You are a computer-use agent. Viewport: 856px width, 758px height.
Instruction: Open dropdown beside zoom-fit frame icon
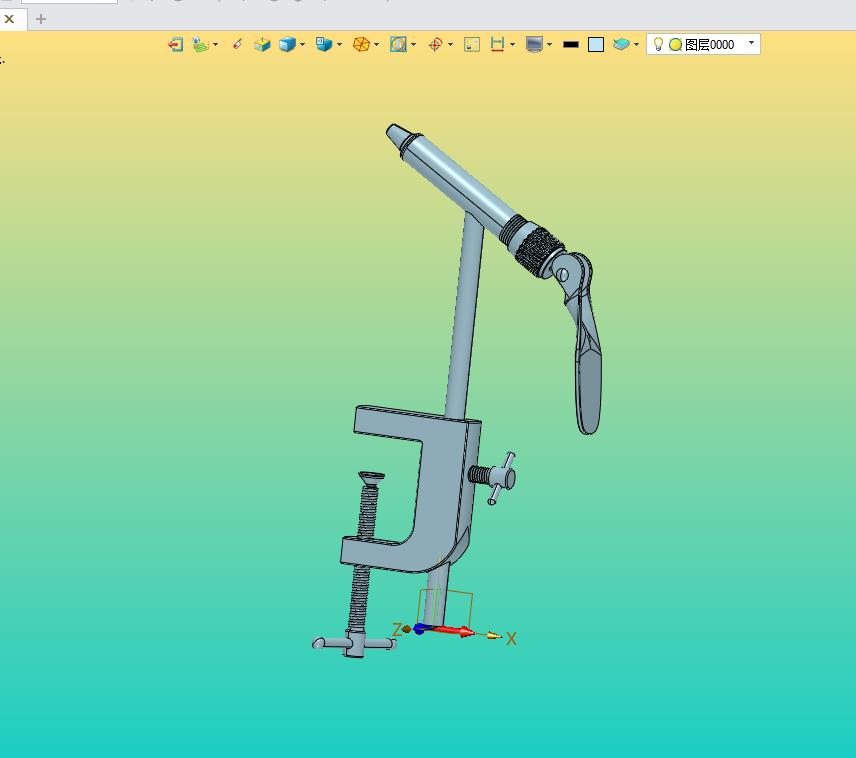click(414, 44)
